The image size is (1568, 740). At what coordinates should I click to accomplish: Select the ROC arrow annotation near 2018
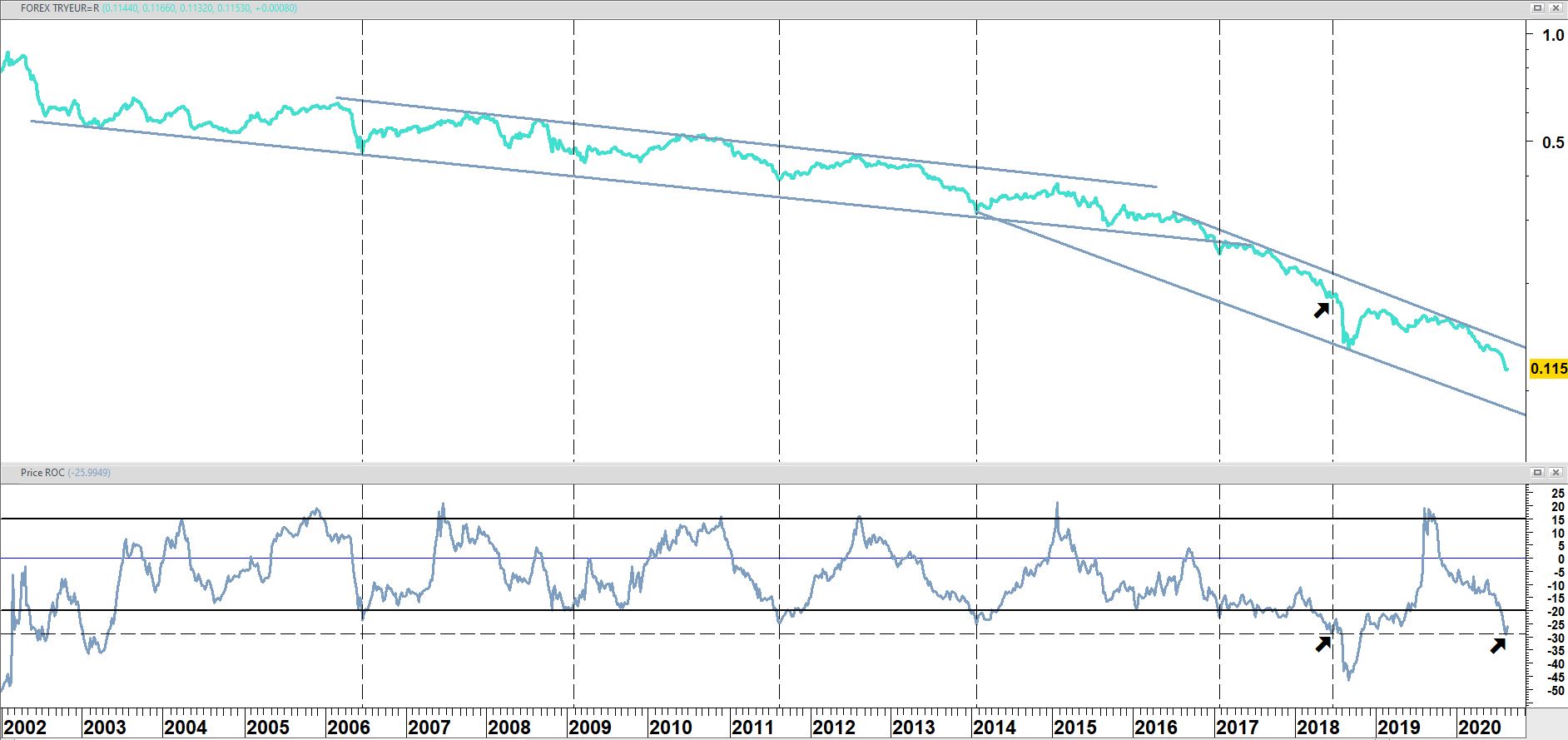(1323, 643)
